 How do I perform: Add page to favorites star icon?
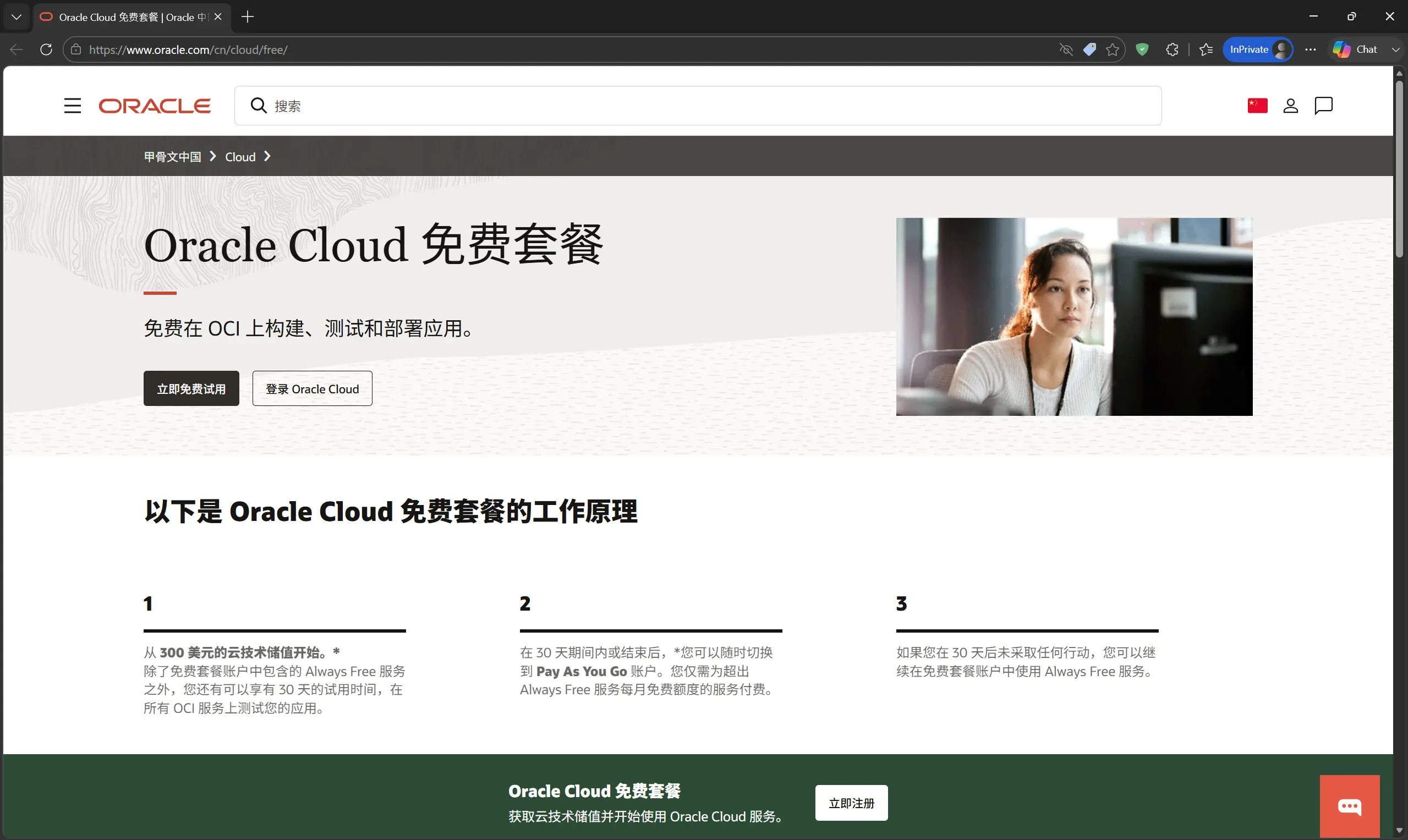[1113, 50]
